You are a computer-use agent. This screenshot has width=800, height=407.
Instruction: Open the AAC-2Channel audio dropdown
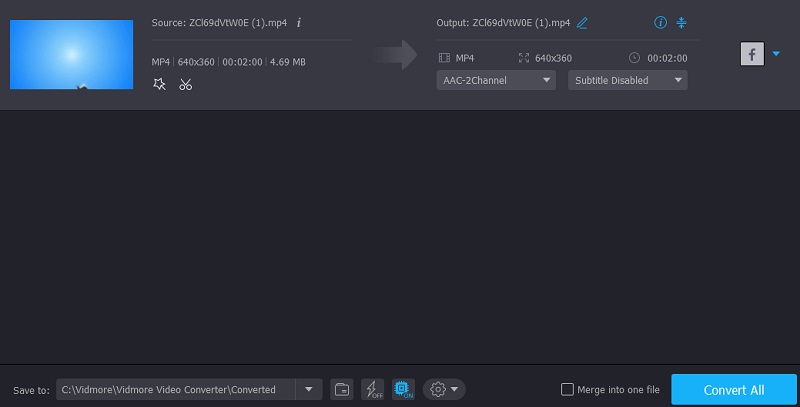click(496, 80)
